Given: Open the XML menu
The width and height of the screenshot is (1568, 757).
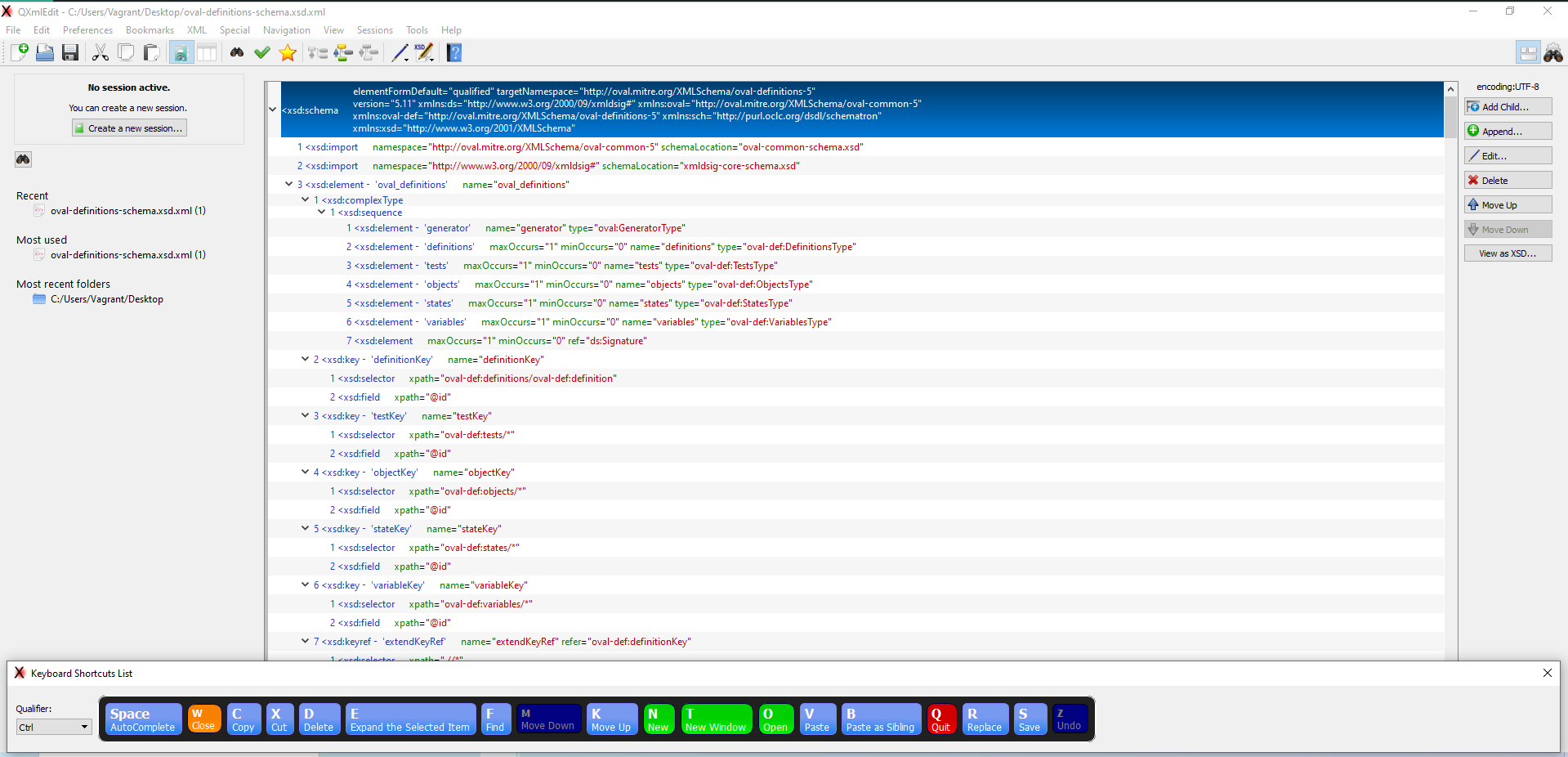Looking at the screenshot, I should coord(196,30).
